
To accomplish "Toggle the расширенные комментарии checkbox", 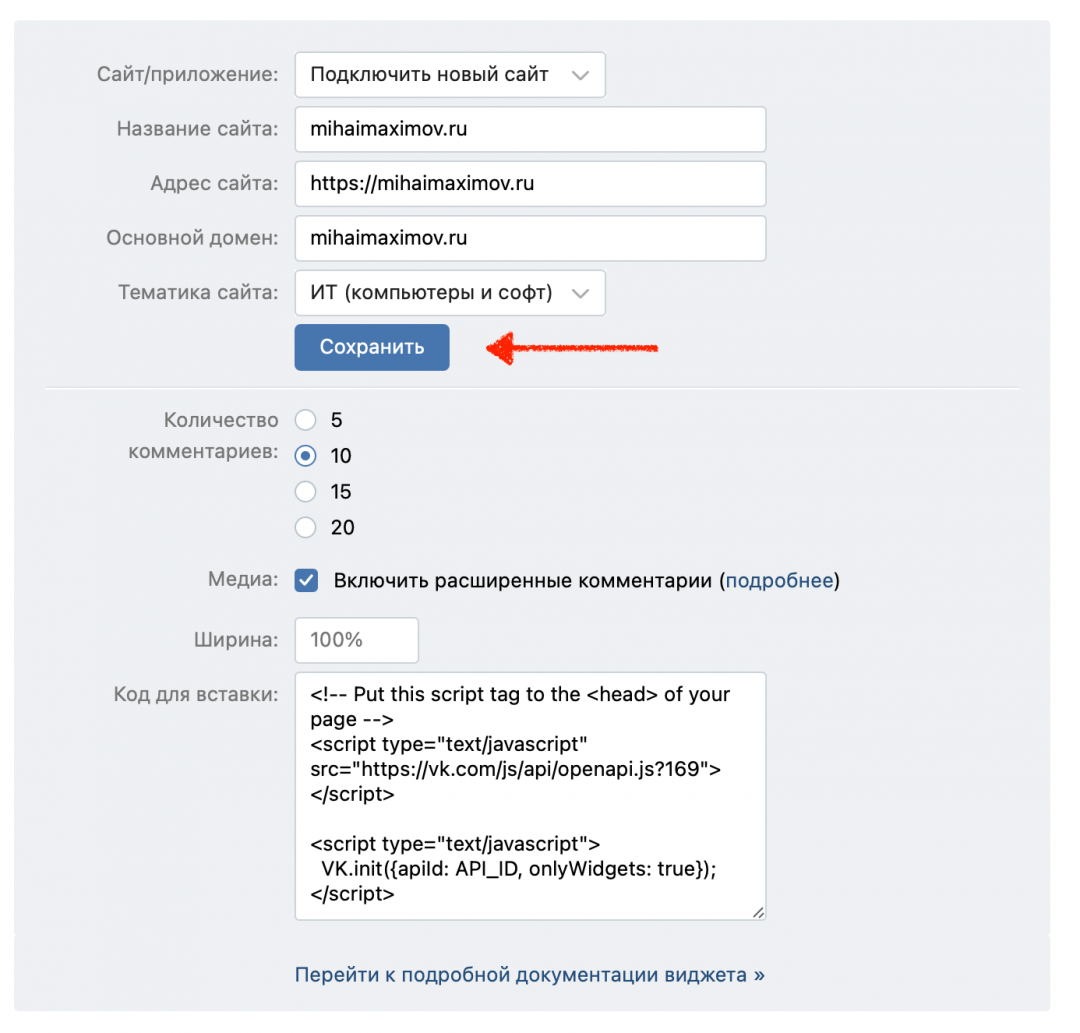I will pyautogui.click(x=307, y=581).
